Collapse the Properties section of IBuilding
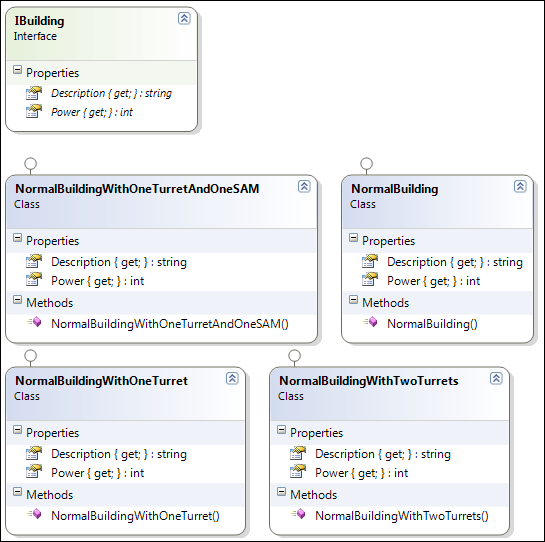The width and height of the screenshot is (545, 542). click(x=17, y=70)
